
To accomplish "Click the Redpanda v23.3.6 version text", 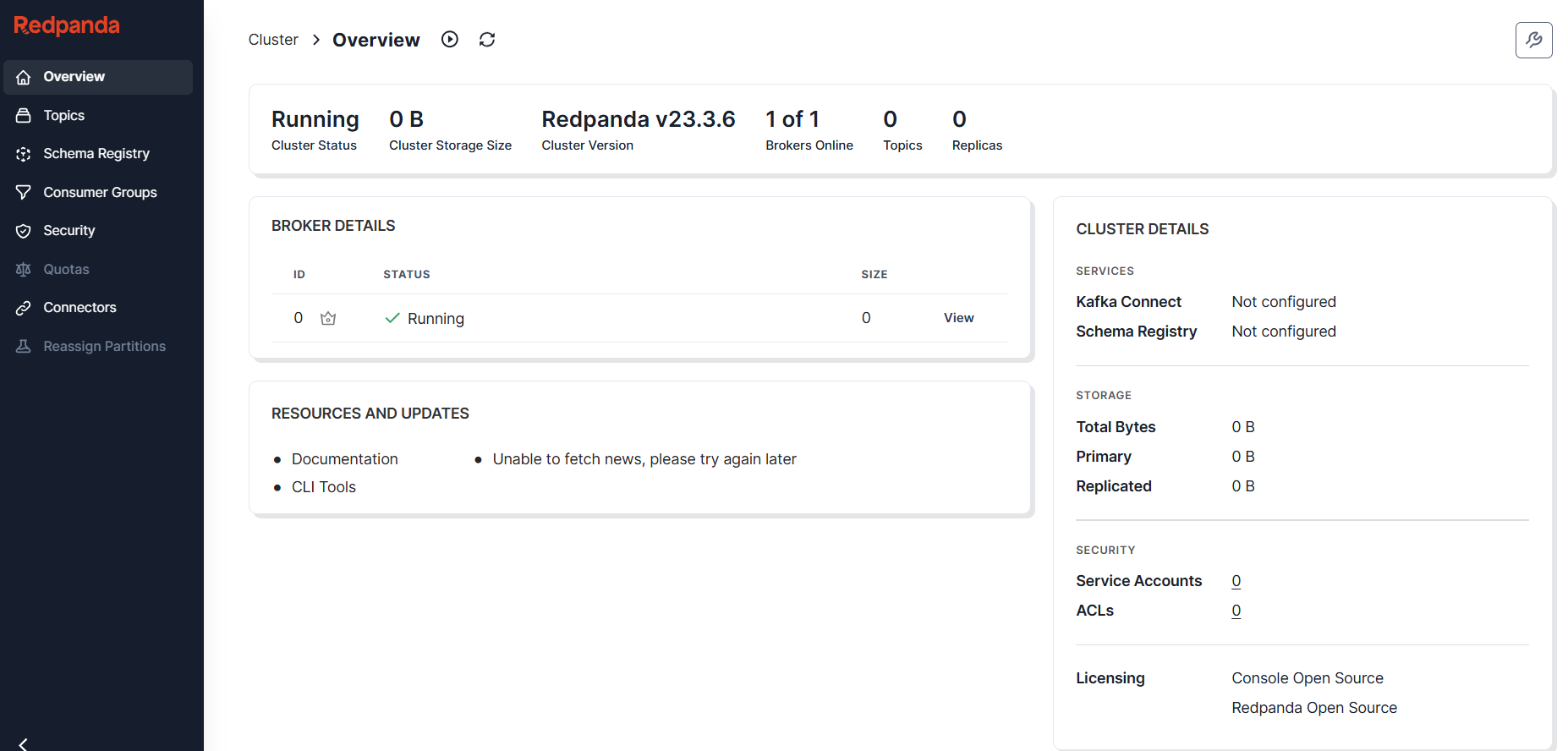I will pyautogui.click(x=639, y=119).
